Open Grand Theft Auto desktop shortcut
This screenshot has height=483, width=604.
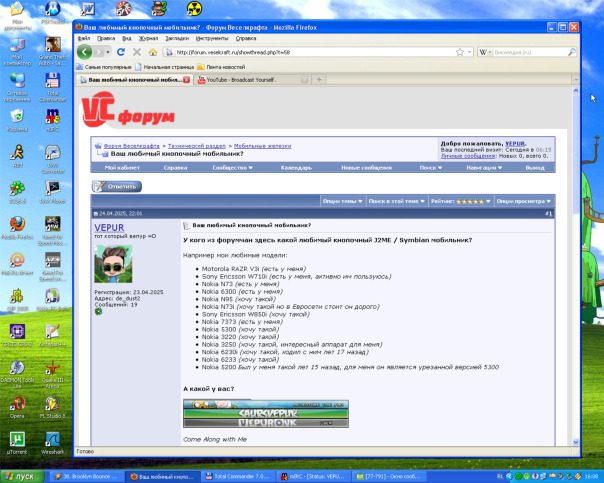coord(52,52)
